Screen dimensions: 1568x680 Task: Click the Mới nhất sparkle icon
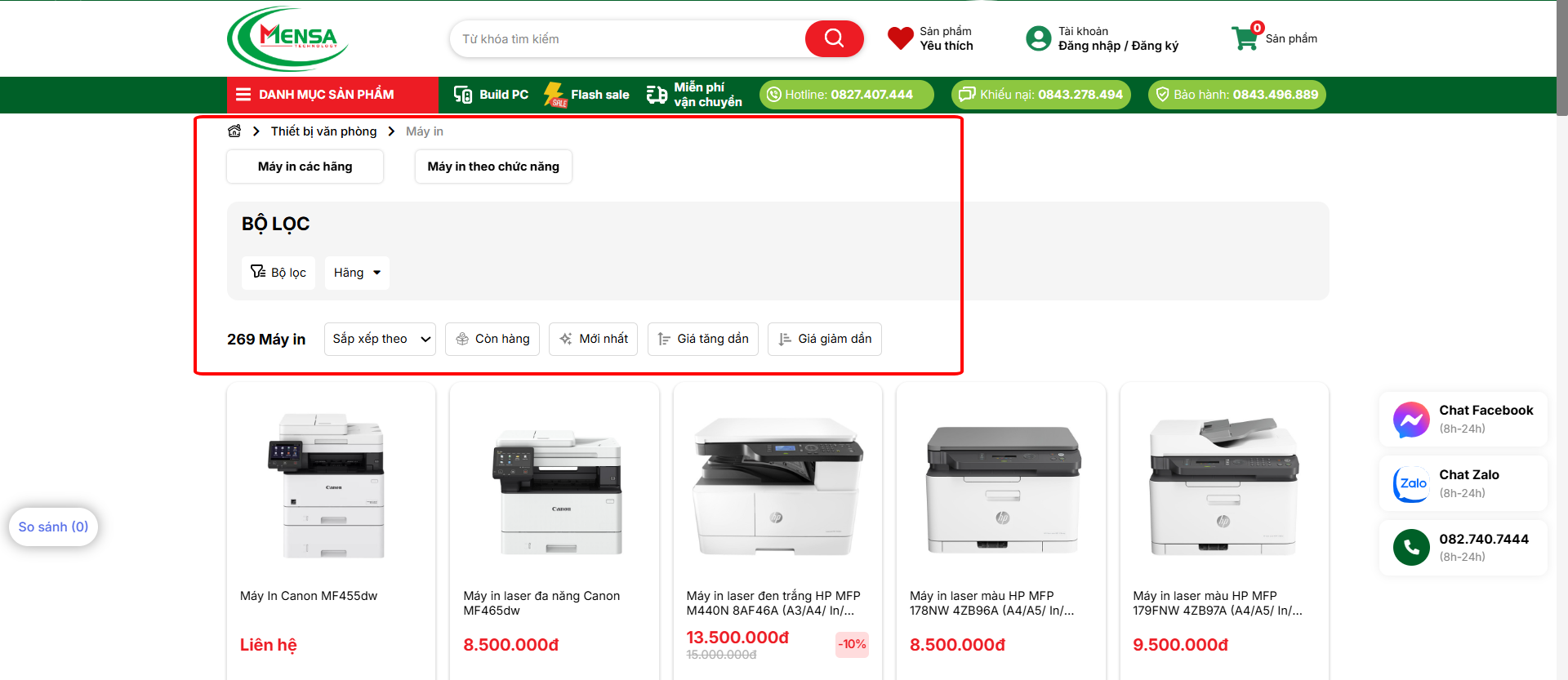click(566, 339)
